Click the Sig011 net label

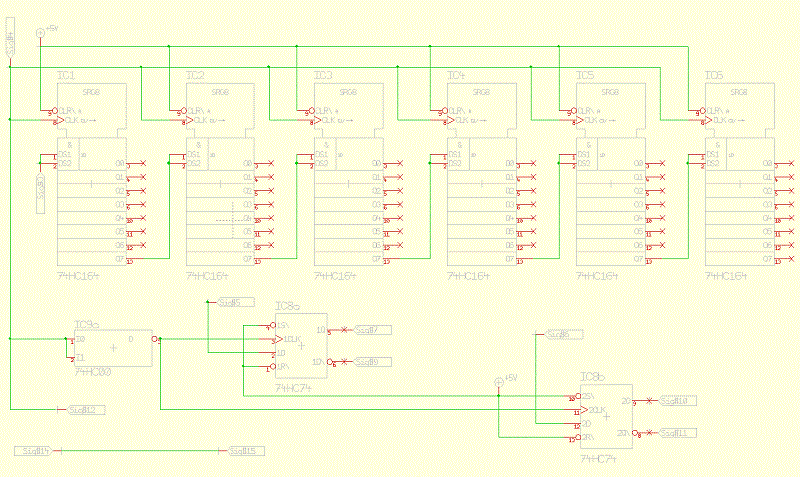click(678, 433)
